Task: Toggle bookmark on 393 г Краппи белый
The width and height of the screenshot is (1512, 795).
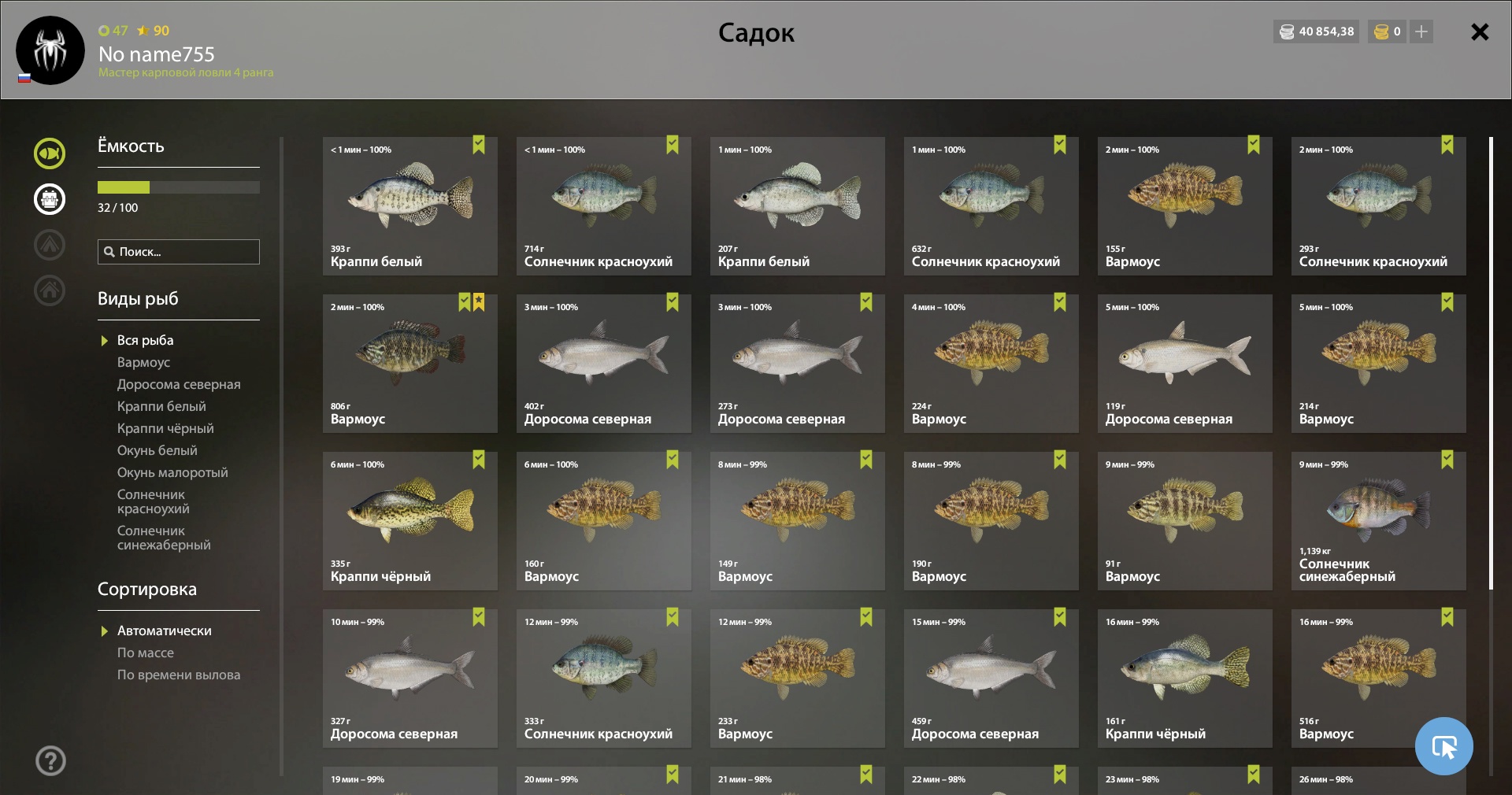Action: 479,145
